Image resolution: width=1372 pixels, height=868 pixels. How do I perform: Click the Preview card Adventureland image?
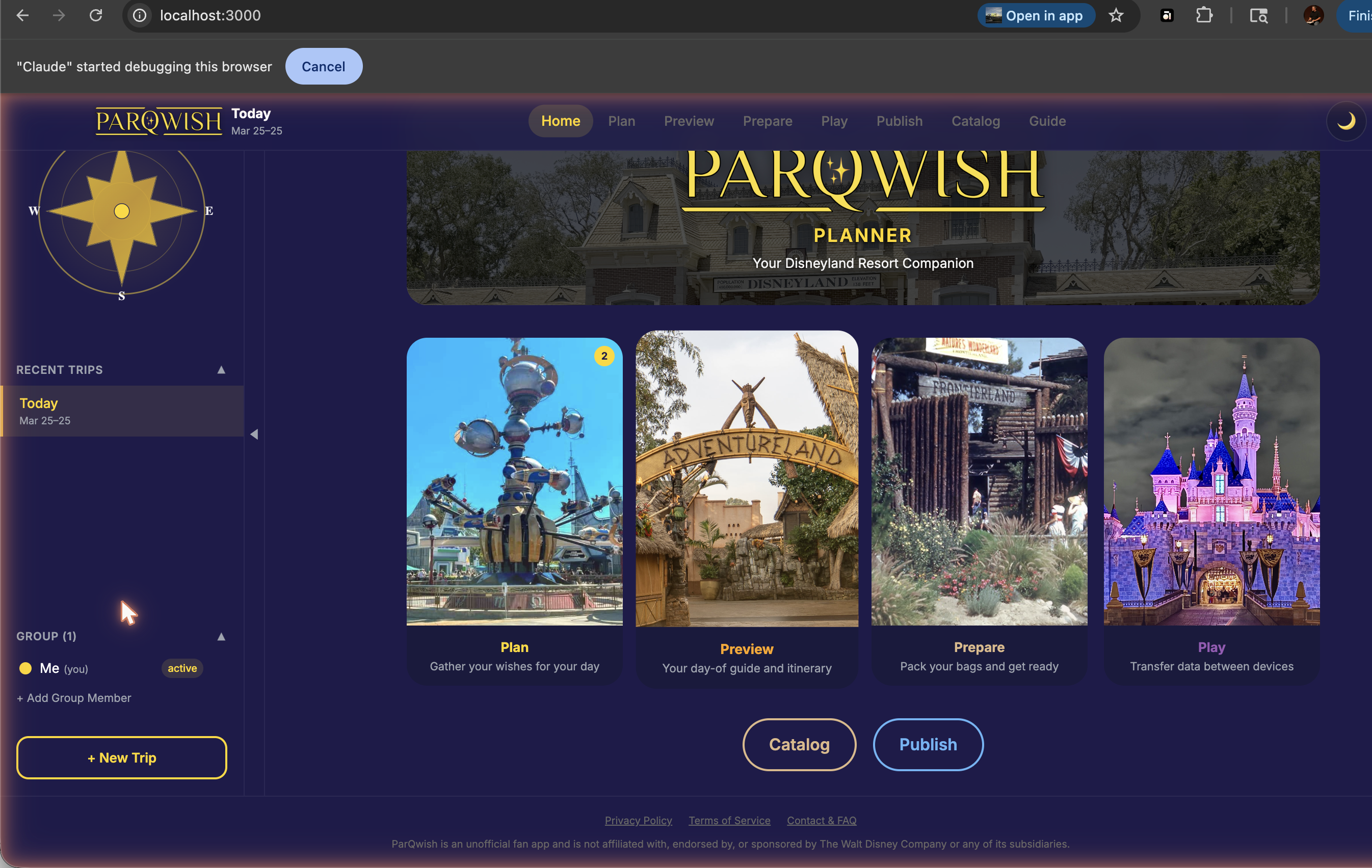pos(747,479)
